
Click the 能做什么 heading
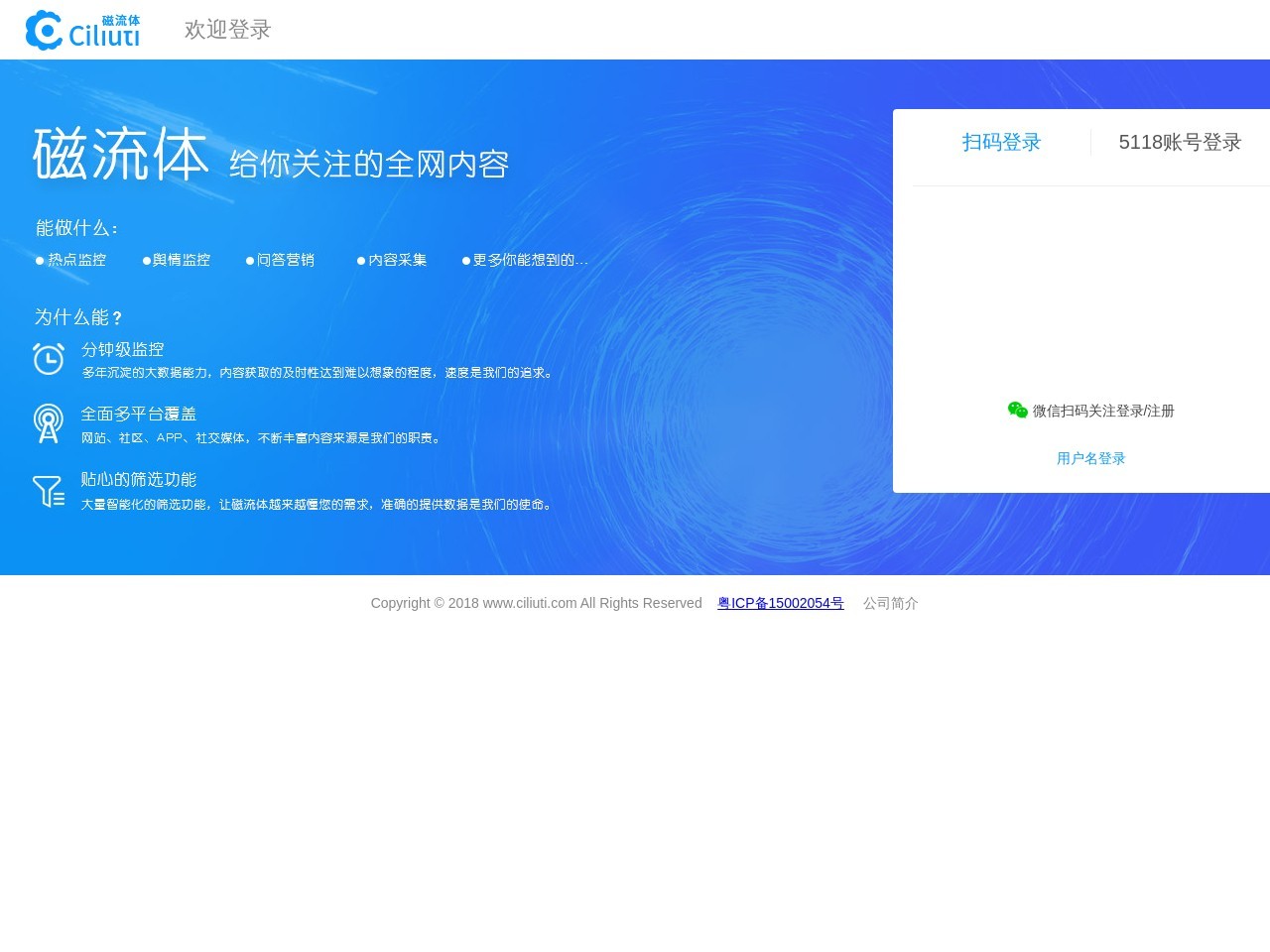click(x=76, y=228)
